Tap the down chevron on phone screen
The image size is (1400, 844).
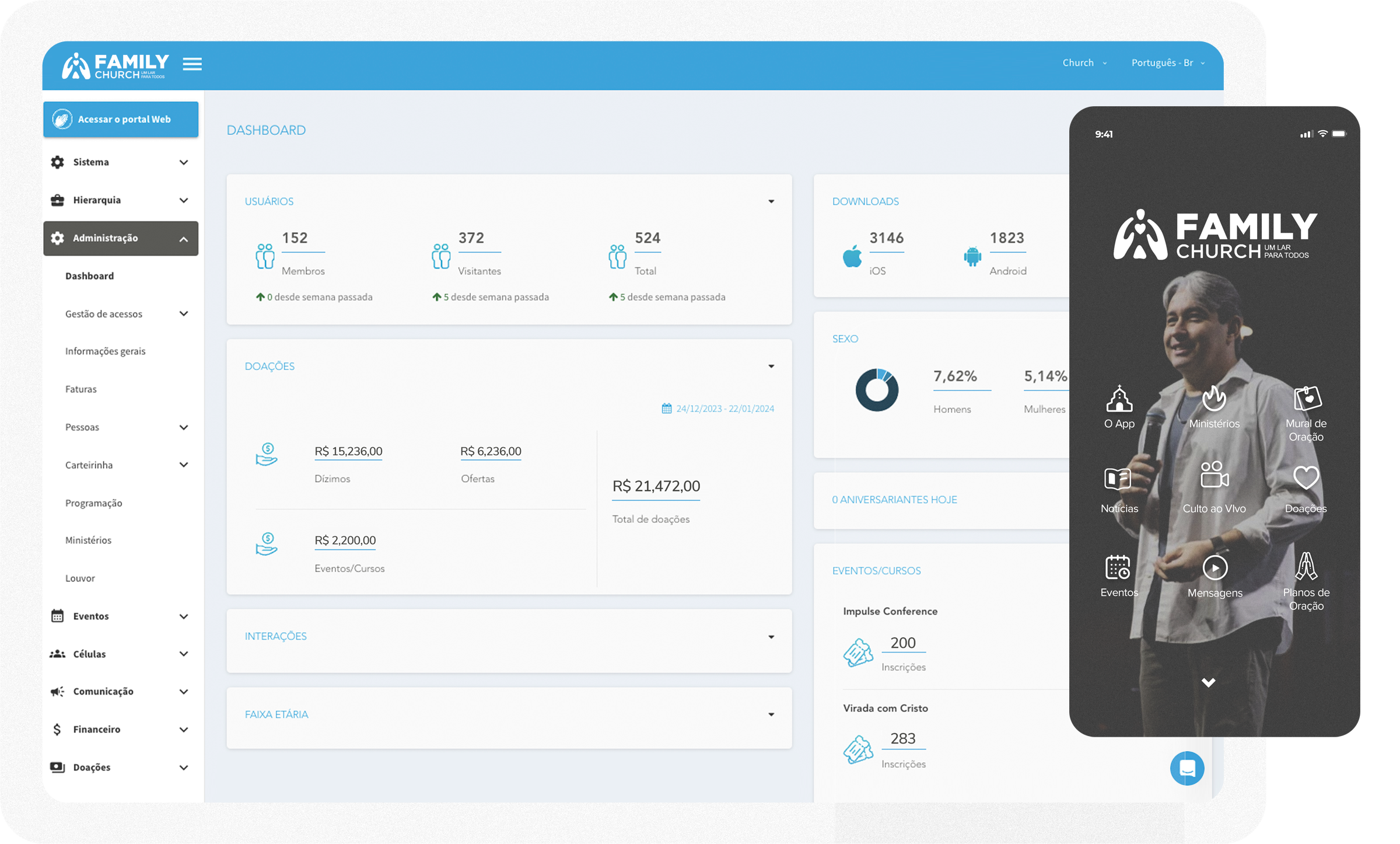1208,682
